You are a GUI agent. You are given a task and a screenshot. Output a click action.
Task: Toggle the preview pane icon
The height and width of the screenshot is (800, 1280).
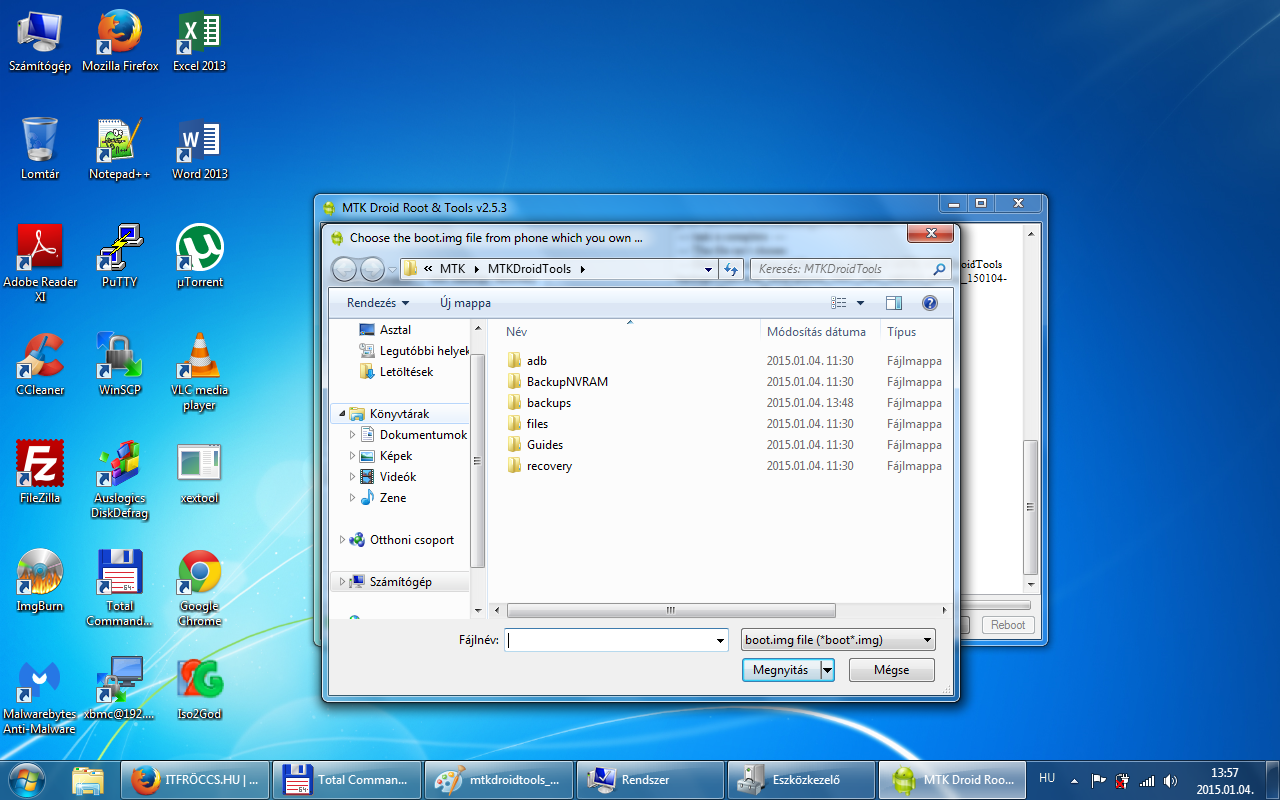tap(893, 303)
